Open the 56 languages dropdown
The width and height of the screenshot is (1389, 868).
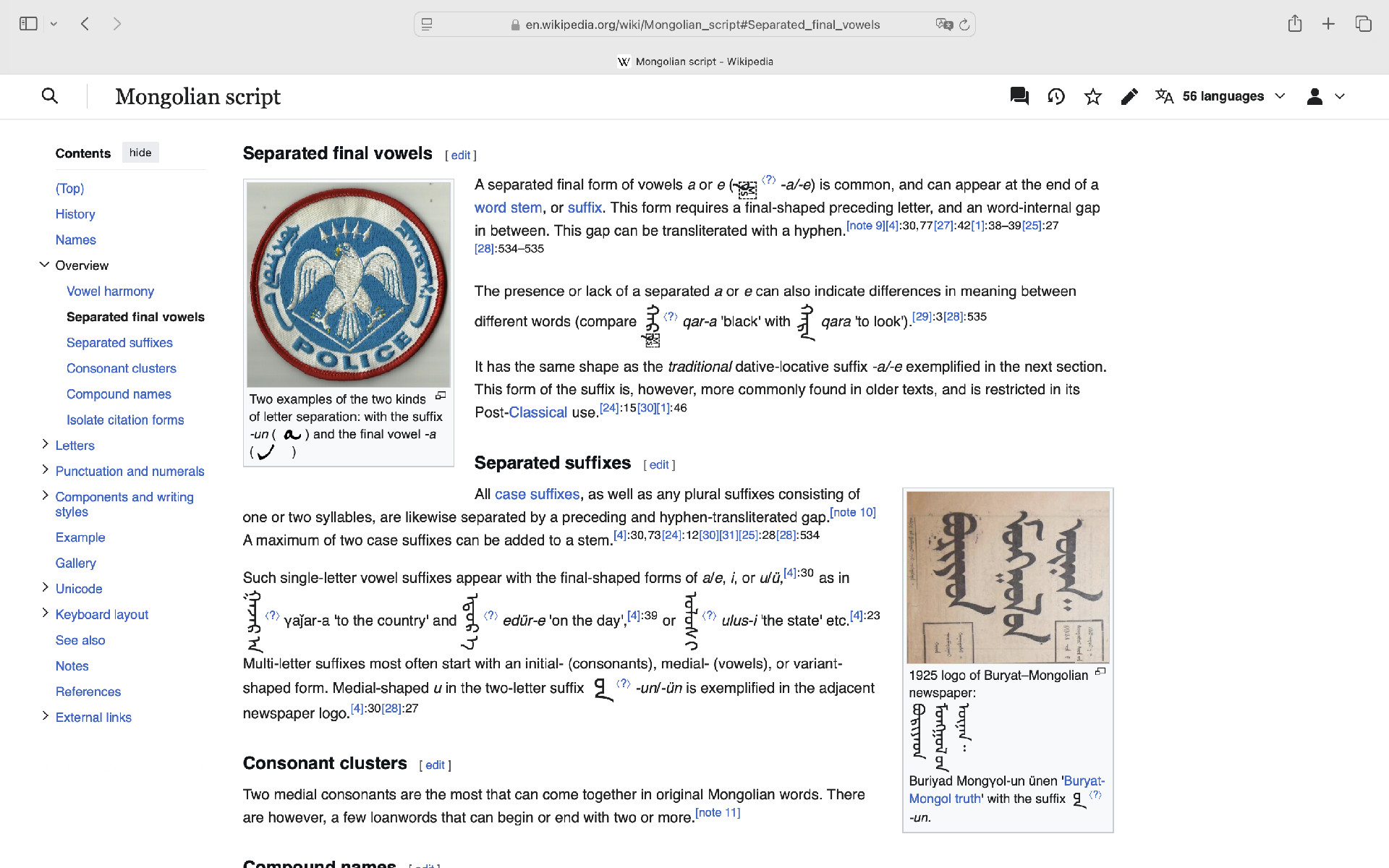pos(1220,96)
